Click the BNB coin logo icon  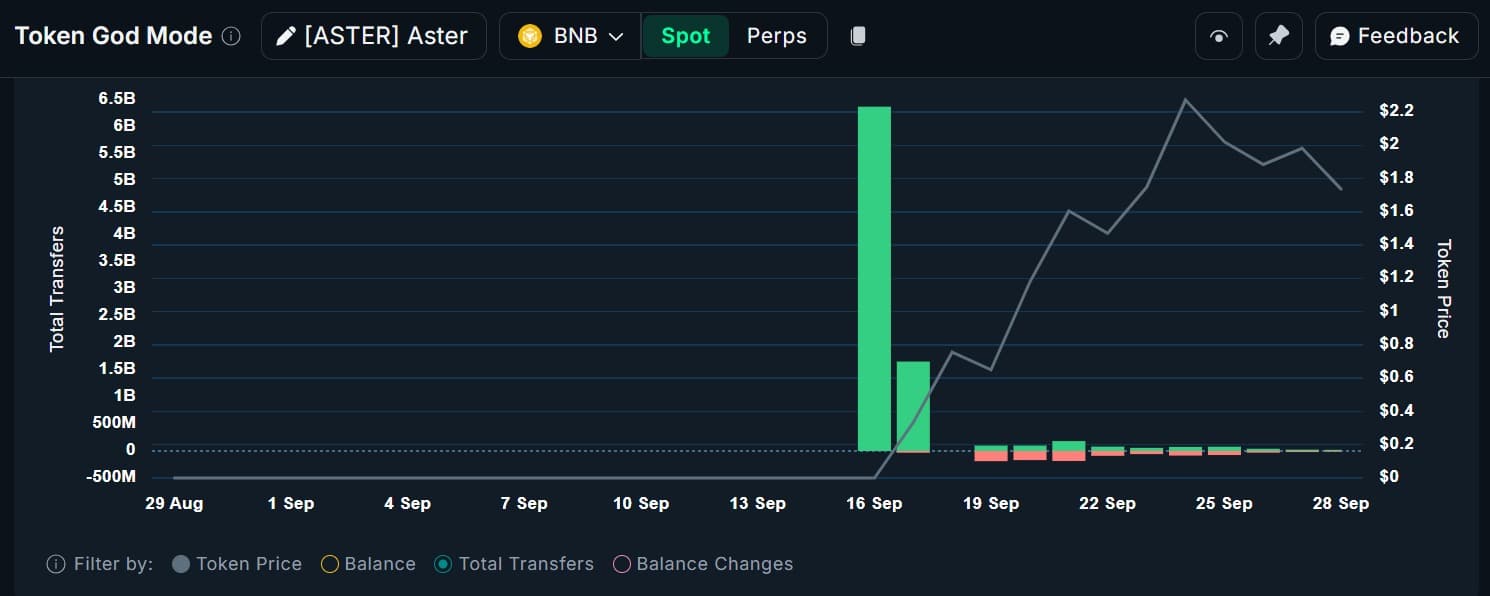530,36
